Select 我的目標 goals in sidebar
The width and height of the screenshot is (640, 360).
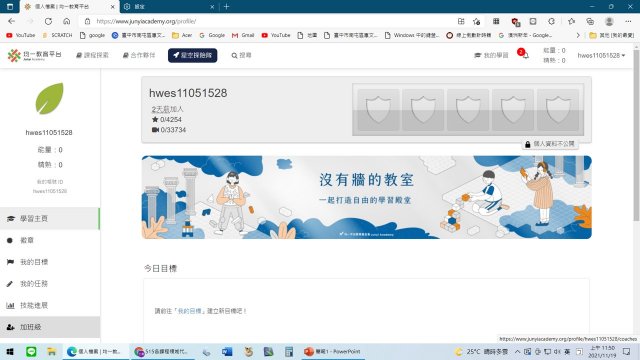[50, 262]
